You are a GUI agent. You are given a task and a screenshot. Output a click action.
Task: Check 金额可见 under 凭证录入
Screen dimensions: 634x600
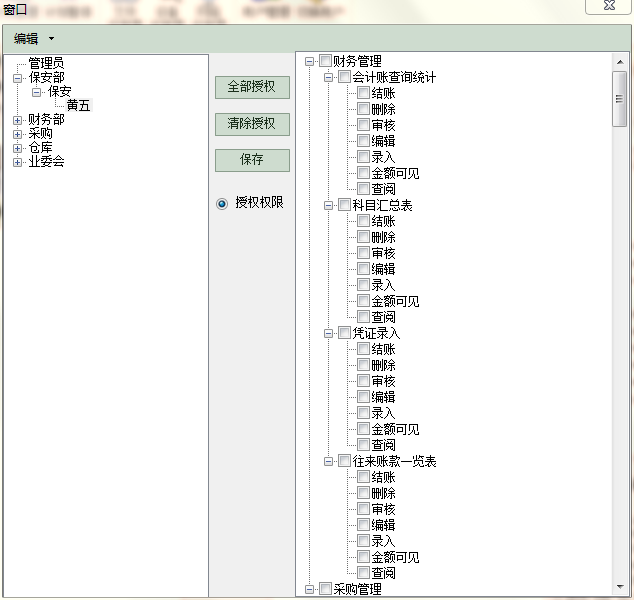tap(363, 428)
